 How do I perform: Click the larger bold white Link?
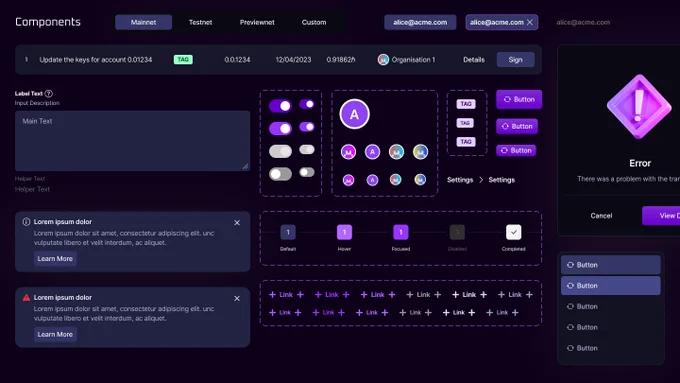469,295
